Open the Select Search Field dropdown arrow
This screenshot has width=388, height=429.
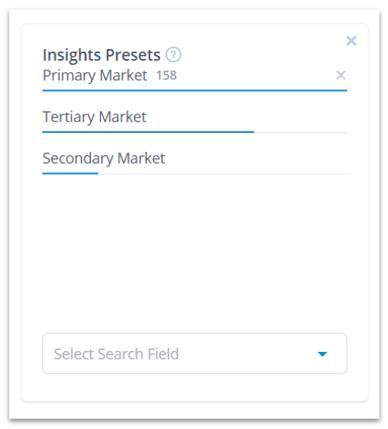(x=322, y=354)
